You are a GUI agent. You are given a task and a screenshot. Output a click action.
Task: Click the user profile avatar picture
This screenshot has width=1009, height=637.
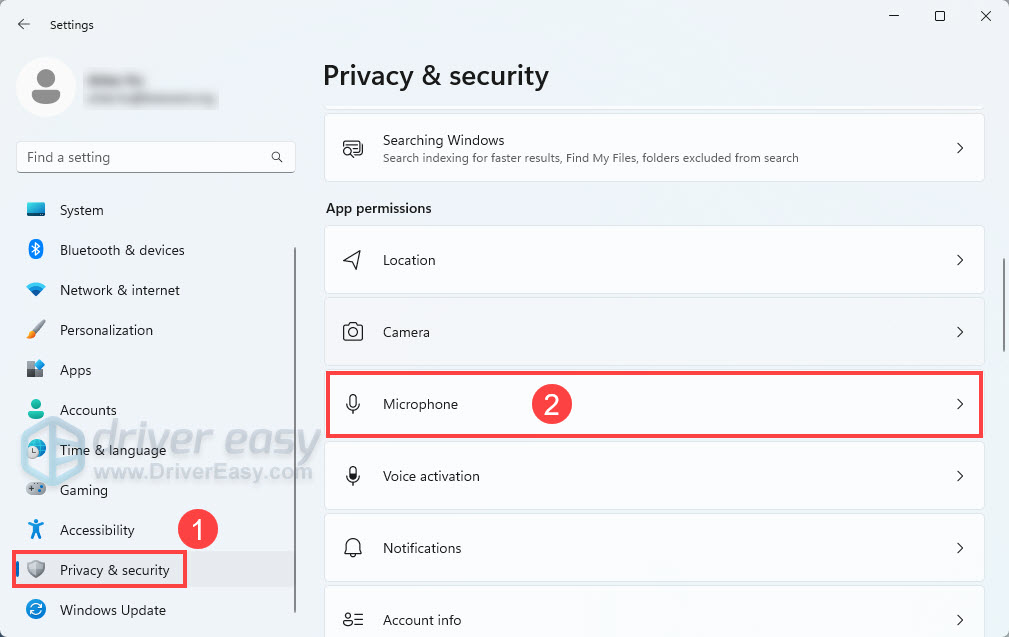tap(45, 87)
